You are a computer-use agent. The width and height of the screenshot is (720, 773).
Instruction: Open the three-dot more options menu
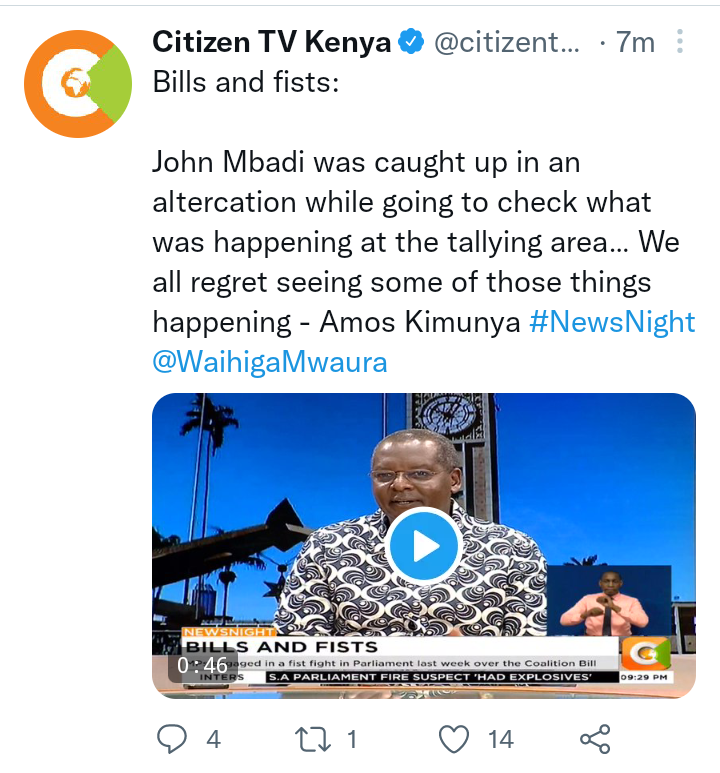[x=680, y=41]
